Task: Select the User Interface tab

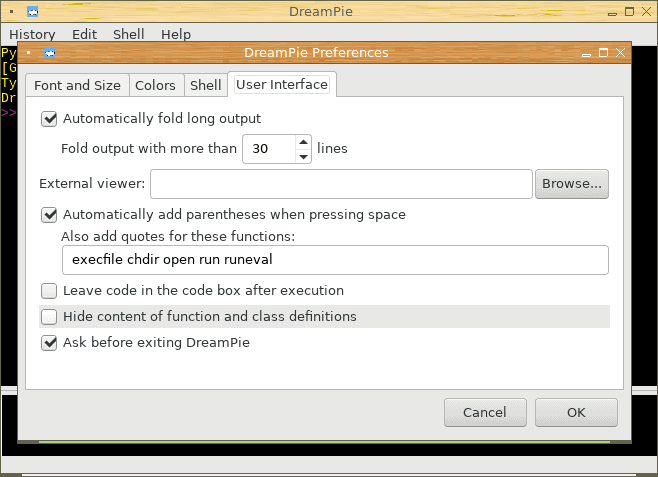Action: (282, 85)
